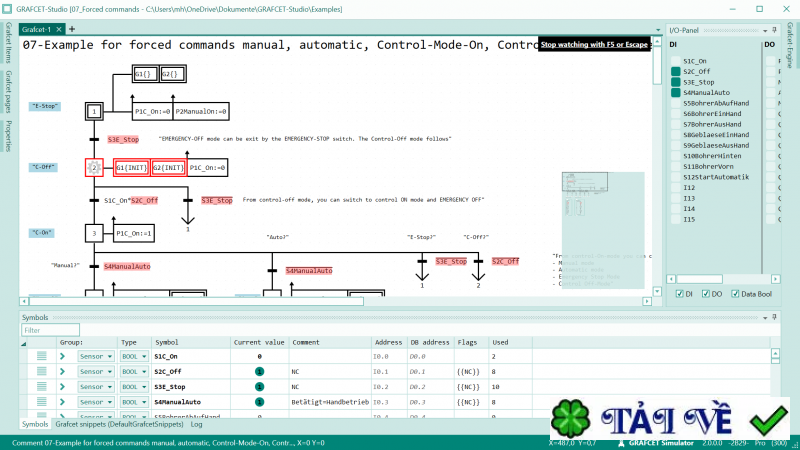Click the Symbols filter input field
Viewport: 800px width, 450px height.
pos(51,330)
